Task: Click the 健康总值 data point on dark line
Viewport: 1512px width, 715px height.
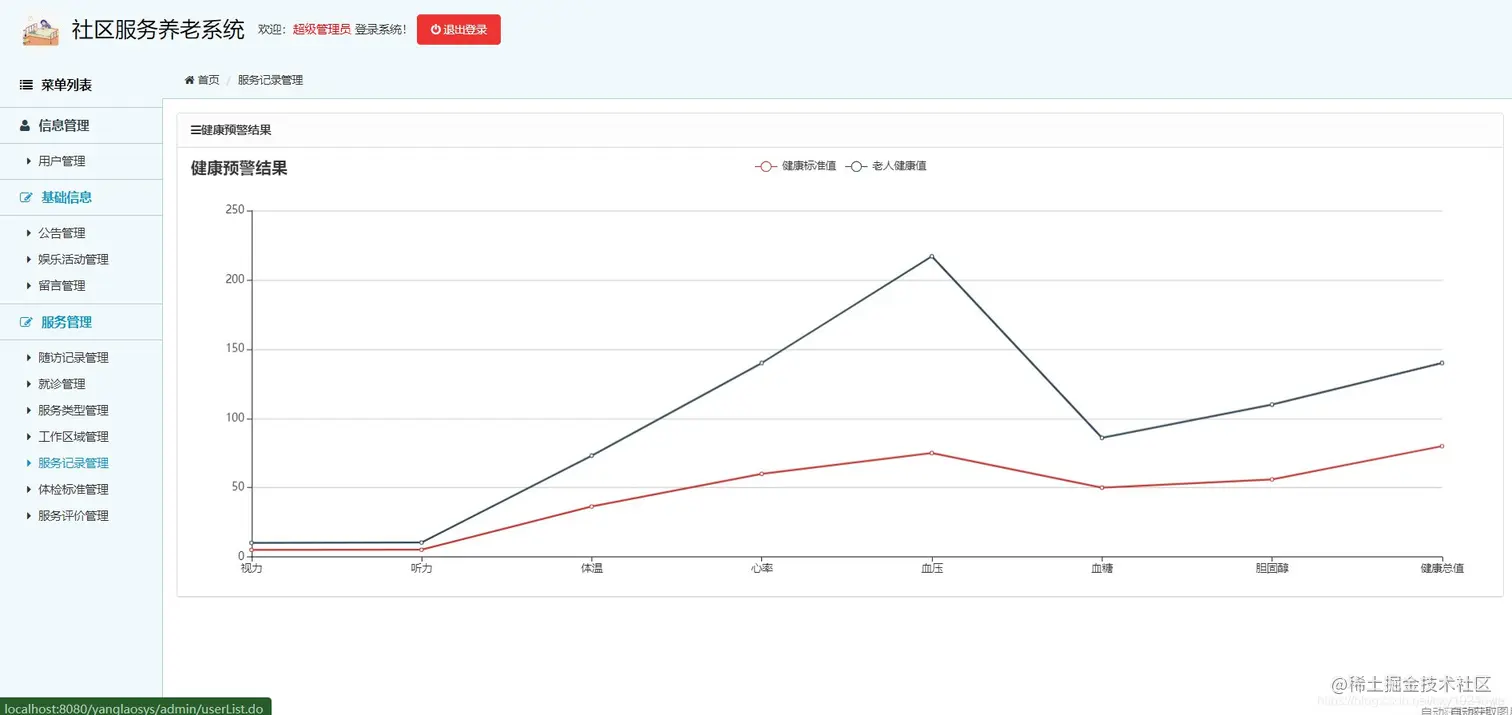Action: pos(1442,363)
